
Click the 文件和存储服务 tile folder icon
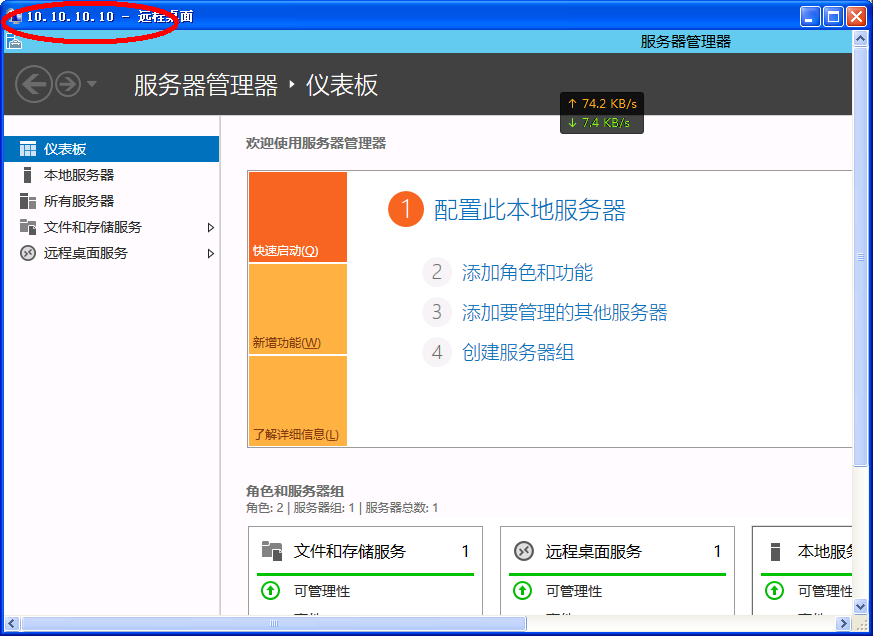coord(271,551)
